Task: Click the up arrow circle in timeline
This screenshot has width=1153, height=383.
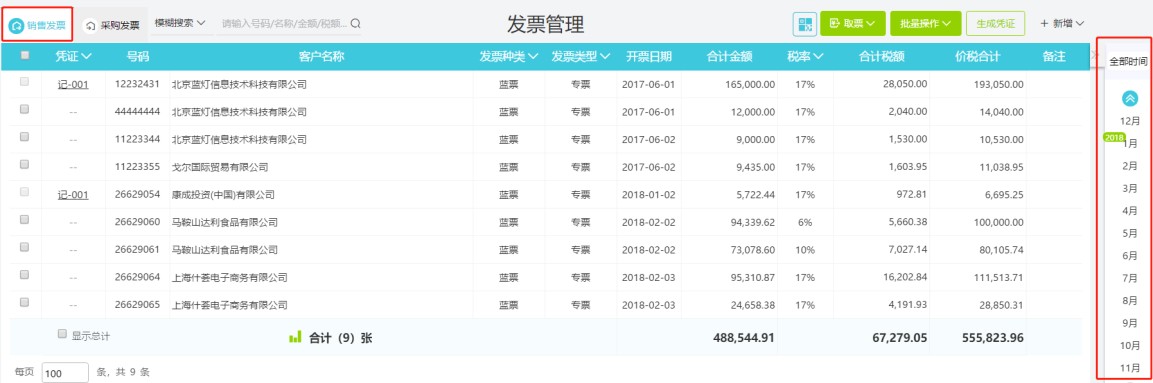Action: point(1129,98)
